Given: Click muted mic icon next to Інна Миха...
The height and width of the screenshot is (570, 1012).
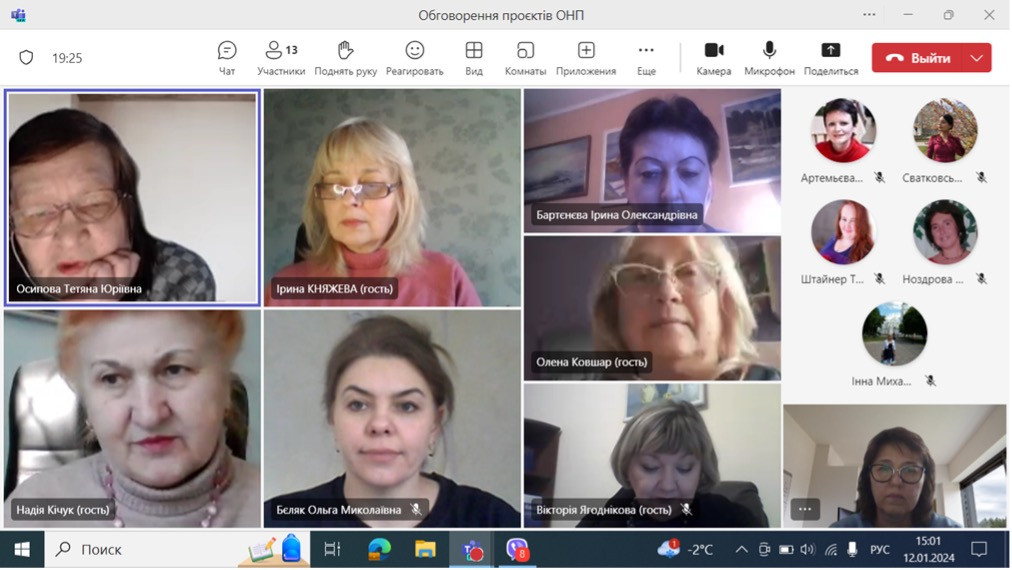Looking at the screenshot, I should tap(930, 381).
